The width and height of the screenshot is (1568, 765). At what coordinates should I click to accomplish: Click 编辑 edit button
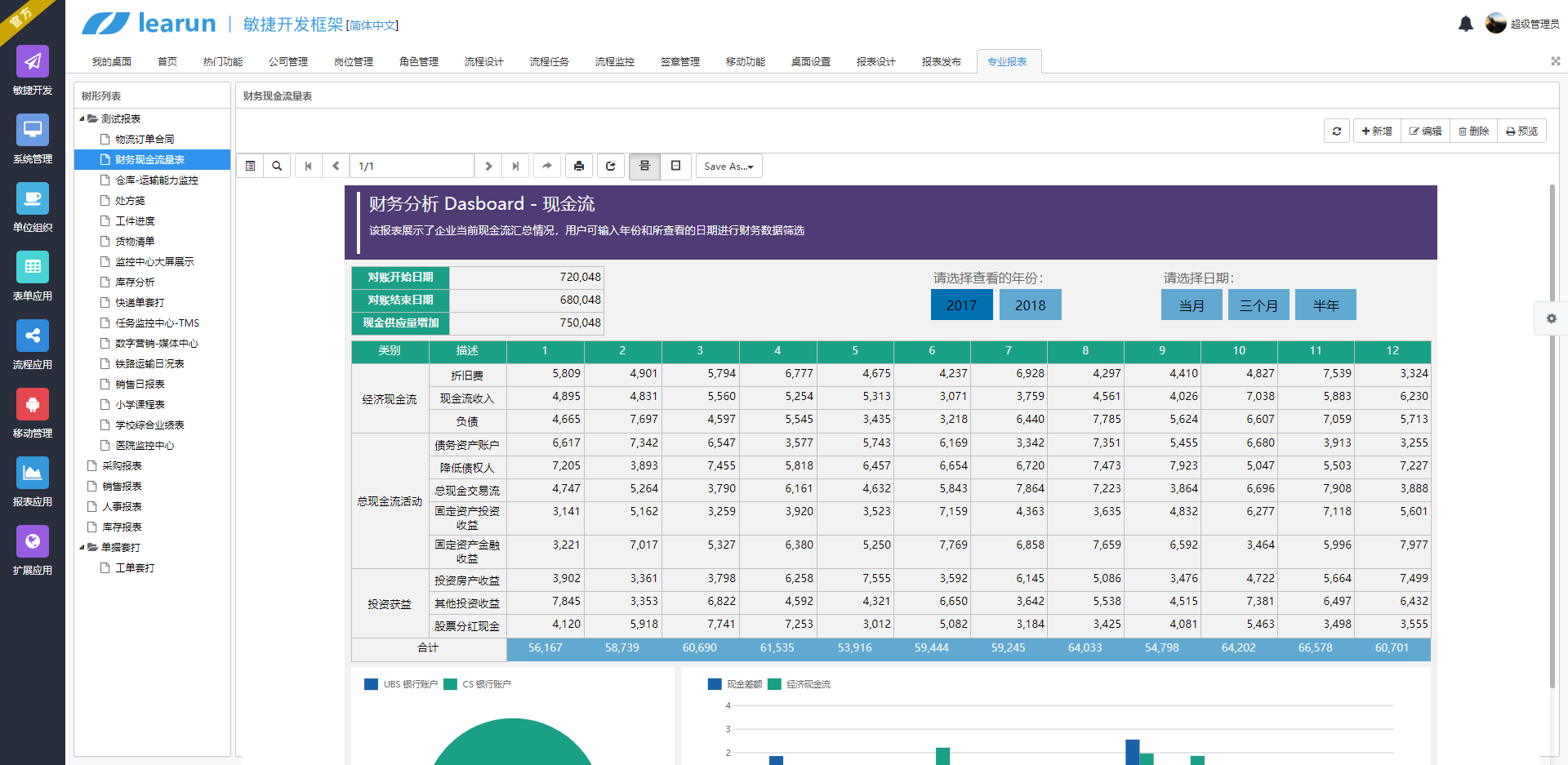pos(1426,131)
